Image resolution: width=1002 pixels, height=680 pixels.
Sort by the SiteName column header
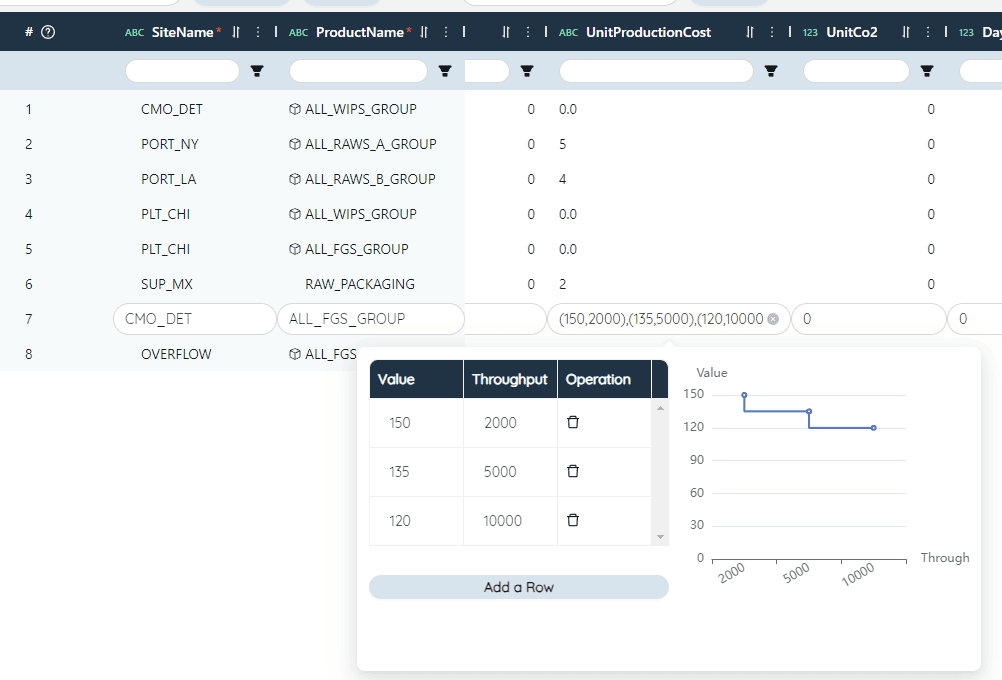pos(182,32)
